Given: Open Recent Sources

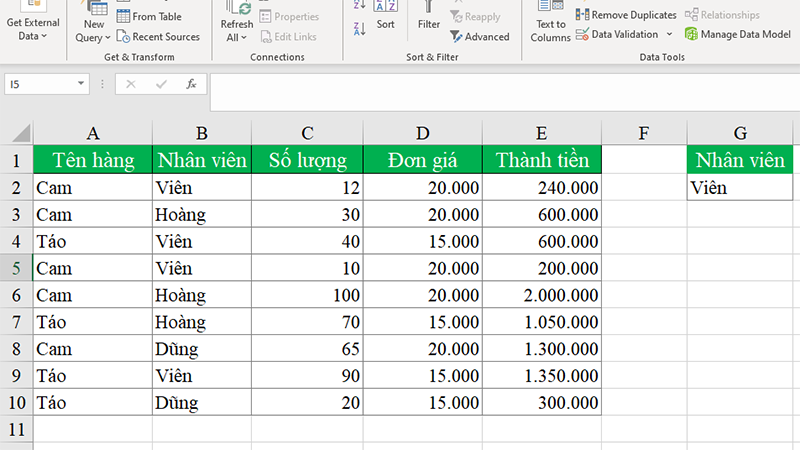Looking at the screenshot, I should (158, 37).
